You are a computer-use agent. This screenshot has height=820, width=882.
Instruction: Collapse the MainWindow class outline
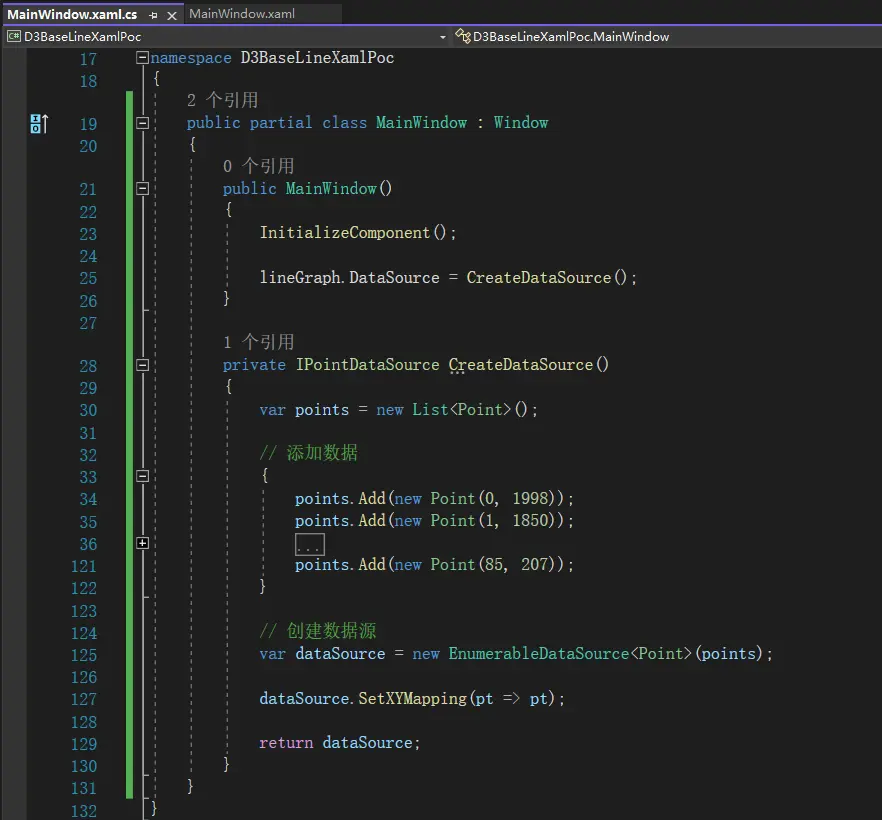click(x=142, y=123)
